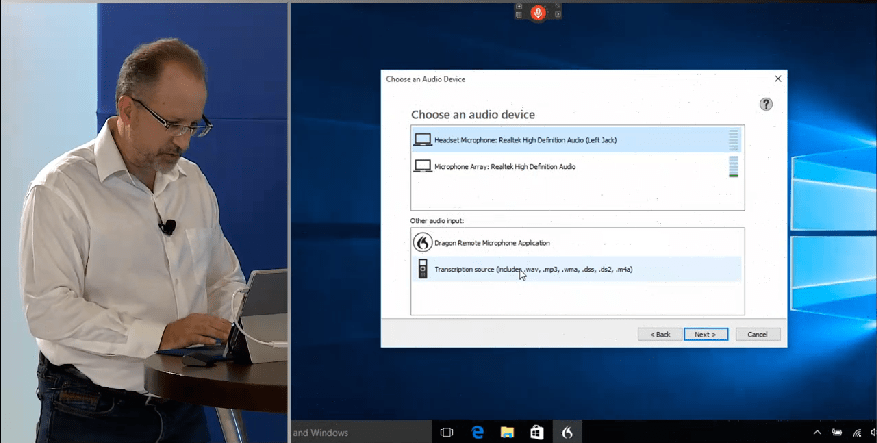877x443 pixels.
Task: Click the Dragon icon in the taskbar
Action: tap(567, 432)
